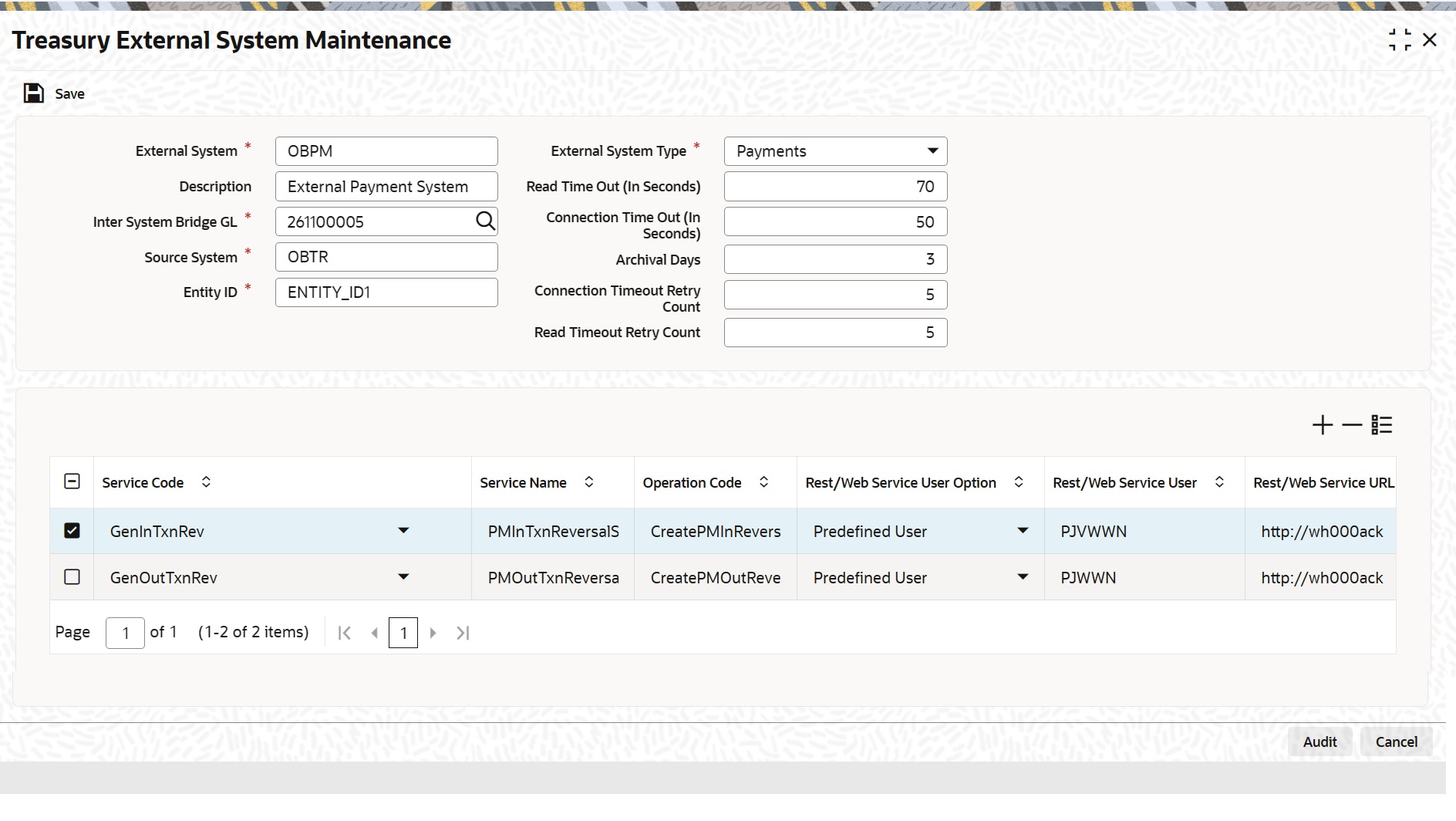Sort by Rest/Web Service User Option column
The image size is (1456, 821).
pos(1018,481)
